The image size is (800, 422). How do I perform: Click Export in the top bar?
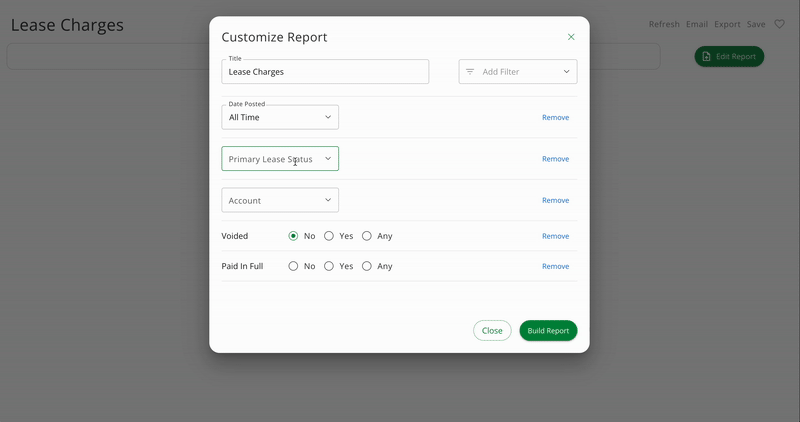(727, 24)
